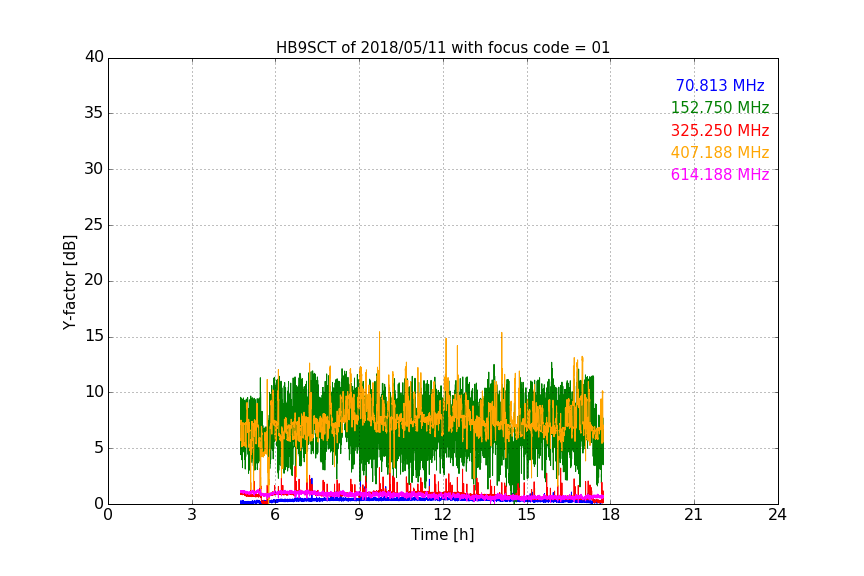This screenshot has height=576, width=864.
Task: Click the 'Time [h]' axis label
Action: click(442, 535)
